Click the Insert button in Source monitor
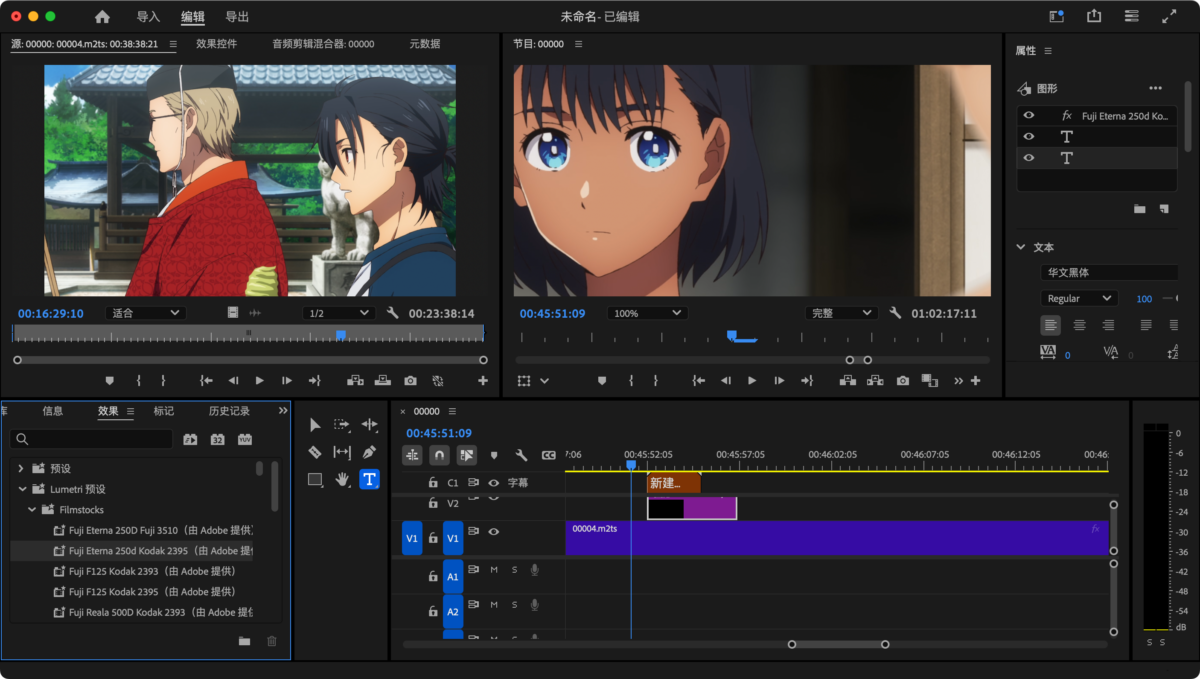The height and width of the screenshot is (679, 1200). [355, 381]
